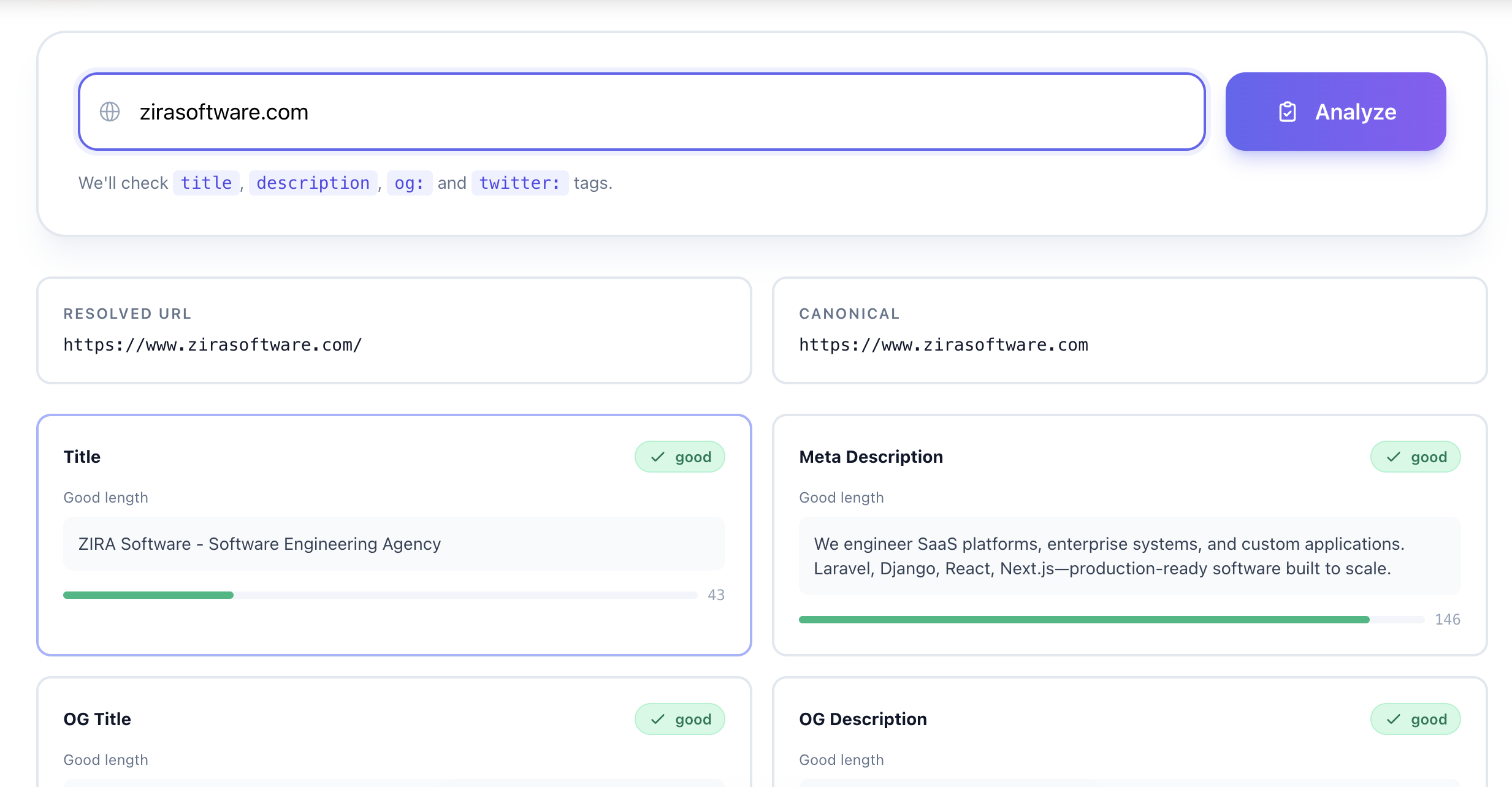Screen dimensions: 1512x787
Task: Open the OG Title analysis card
Action: click(x=394, y=729)
